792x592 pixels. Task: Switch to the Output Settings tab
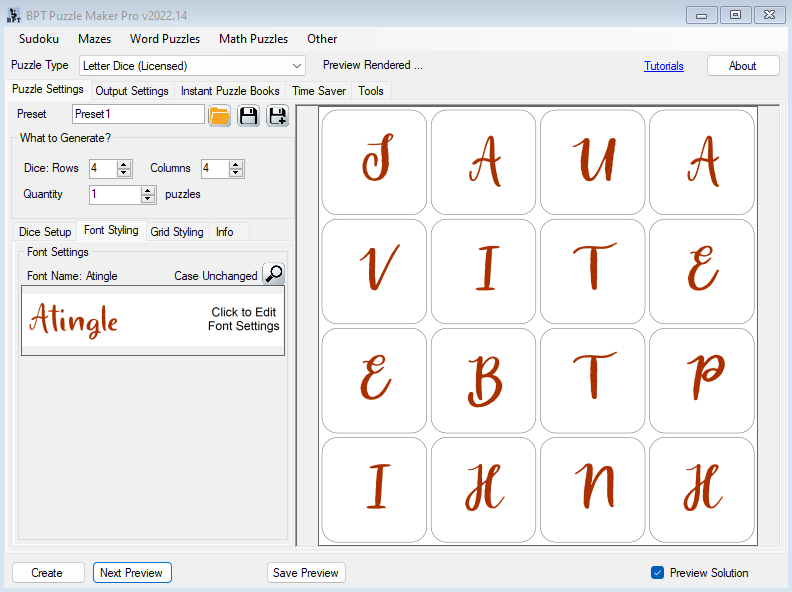click(132, 91)
